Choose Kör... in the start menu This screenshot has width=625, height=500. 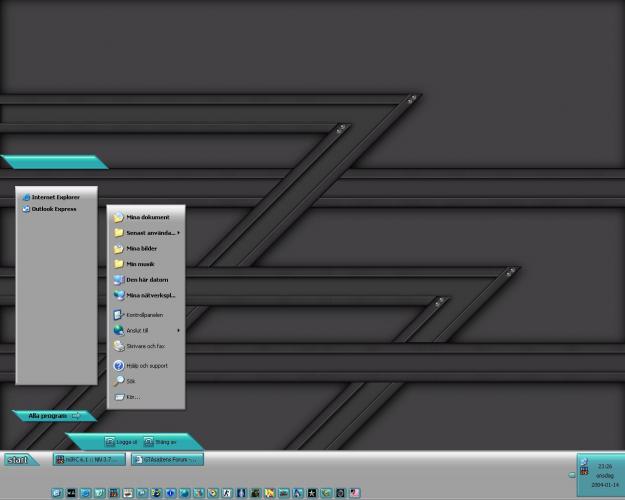tap(132, 397)
